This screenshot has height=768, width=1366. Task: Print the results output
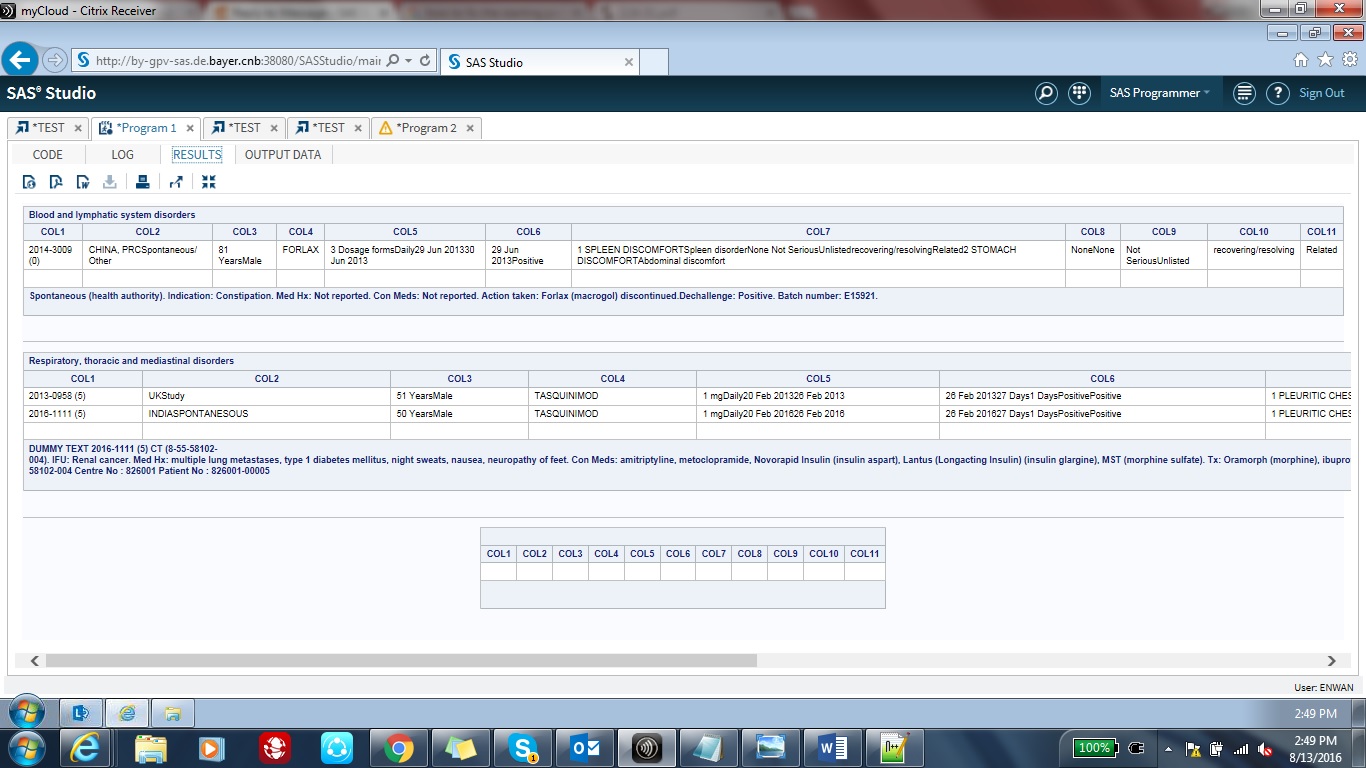point(142,181)
